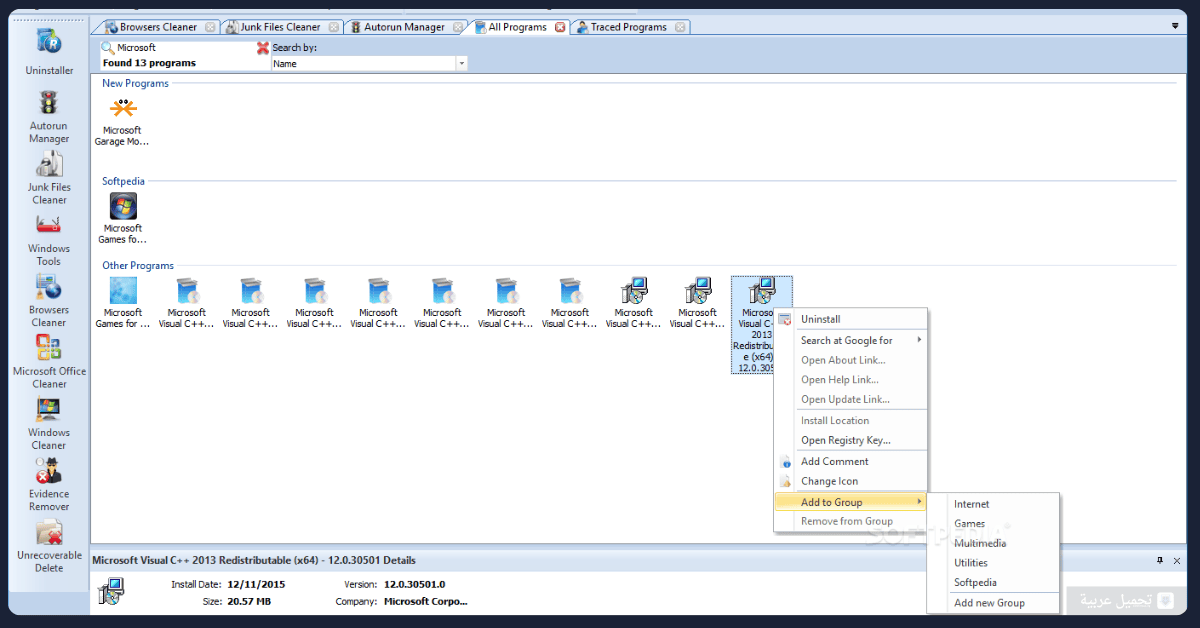Close the Details panel
Image resolution: width=1200 pixels, height=628 pixels.
(1177, 560)
